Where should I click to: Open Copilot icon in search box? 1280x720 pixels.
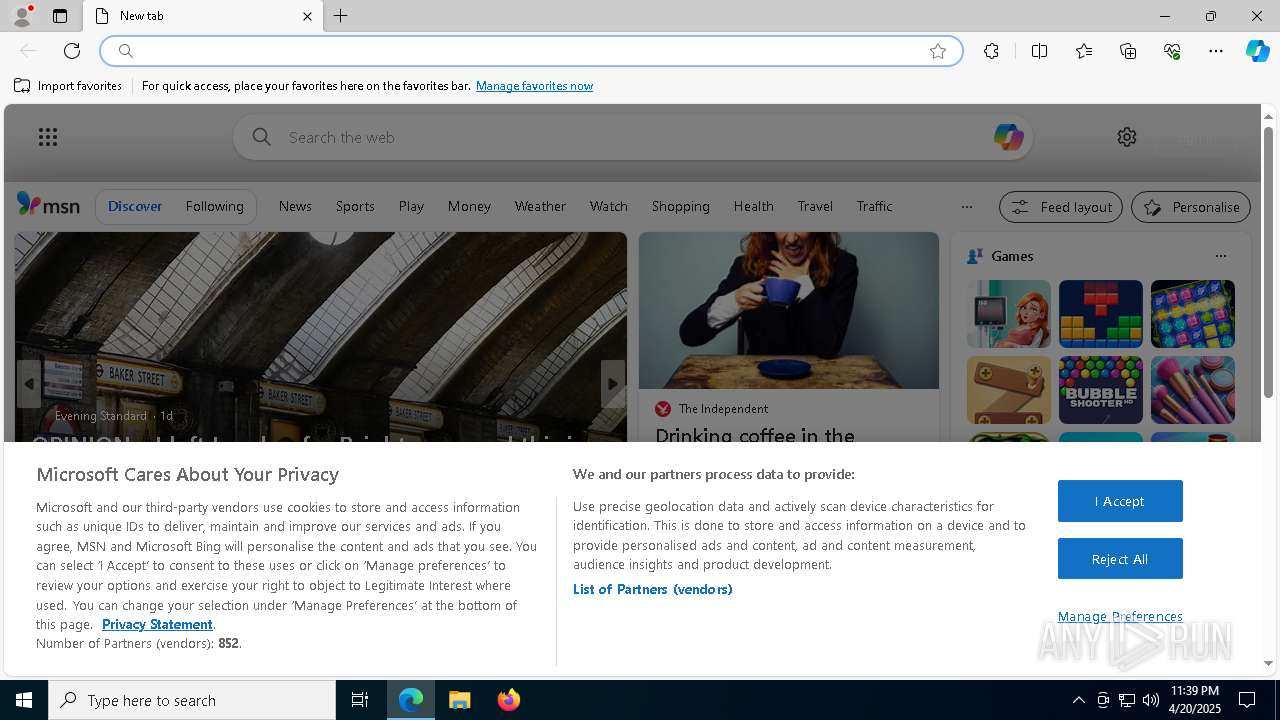[x=1008, y=137]
